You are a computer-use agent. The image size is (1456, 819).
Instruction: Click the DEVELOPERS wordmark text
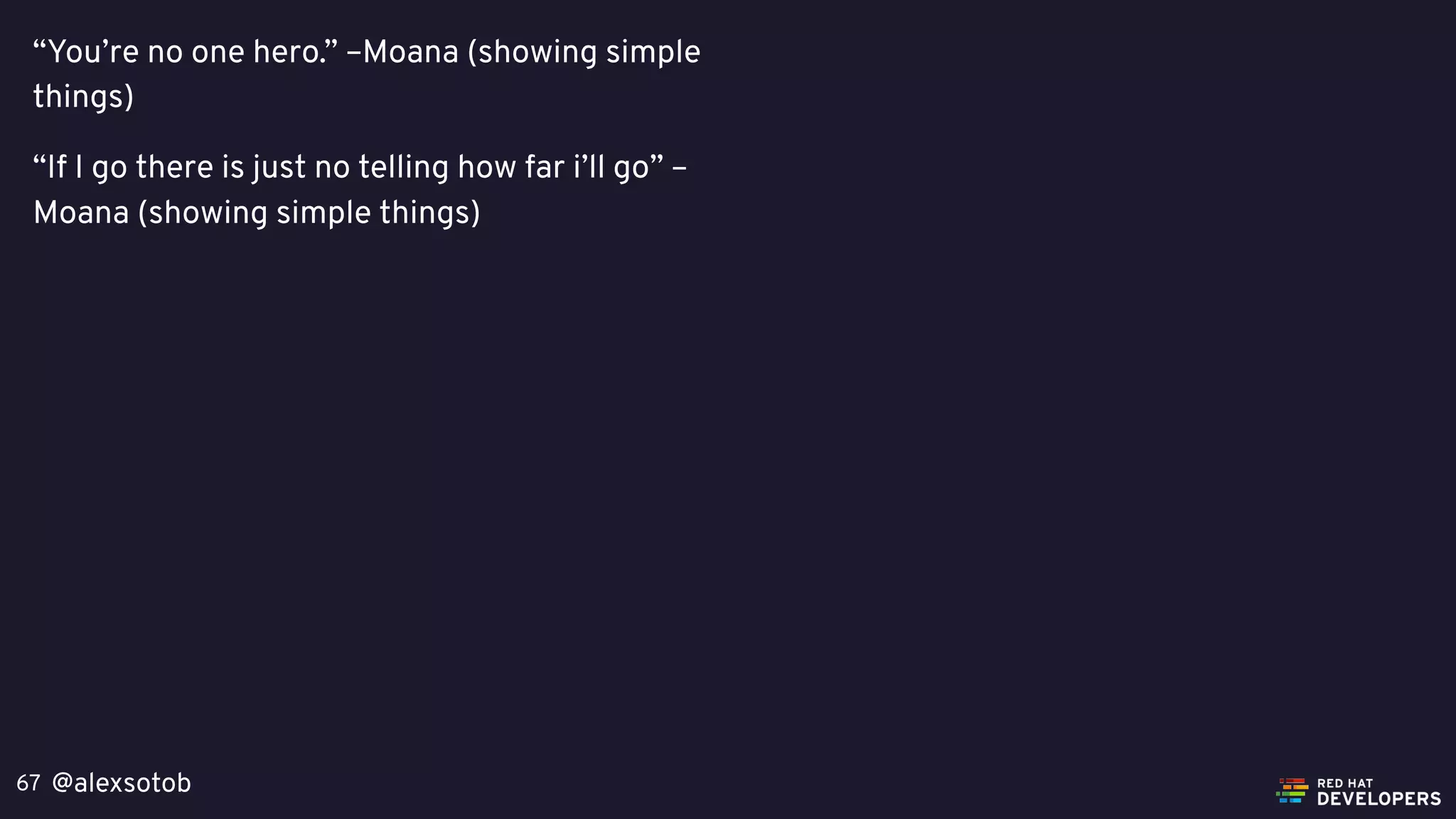1379,799
